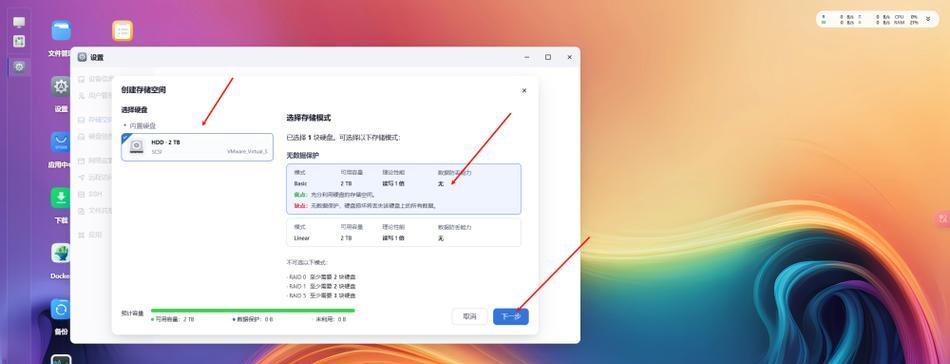950x364 pixels.
Task: Click the 取消 cancel button
Action: [470, 316]
